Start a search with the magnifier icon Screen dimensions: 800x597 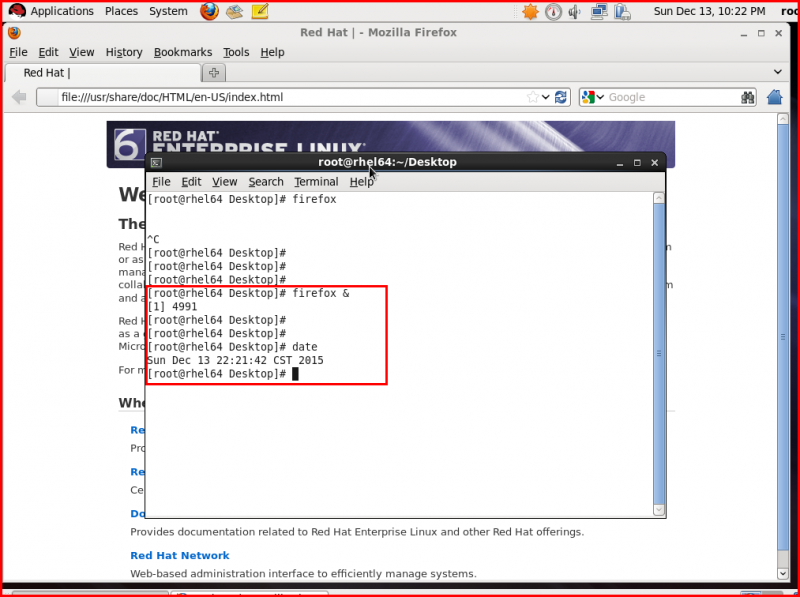tap(747, 97)
